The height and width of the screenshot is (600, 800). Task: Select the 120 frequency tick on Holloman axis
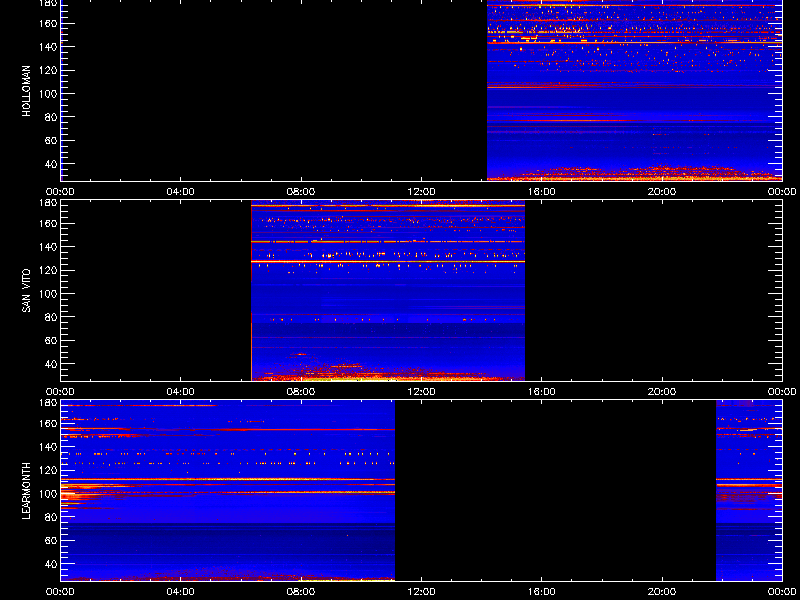coord(49,70)
